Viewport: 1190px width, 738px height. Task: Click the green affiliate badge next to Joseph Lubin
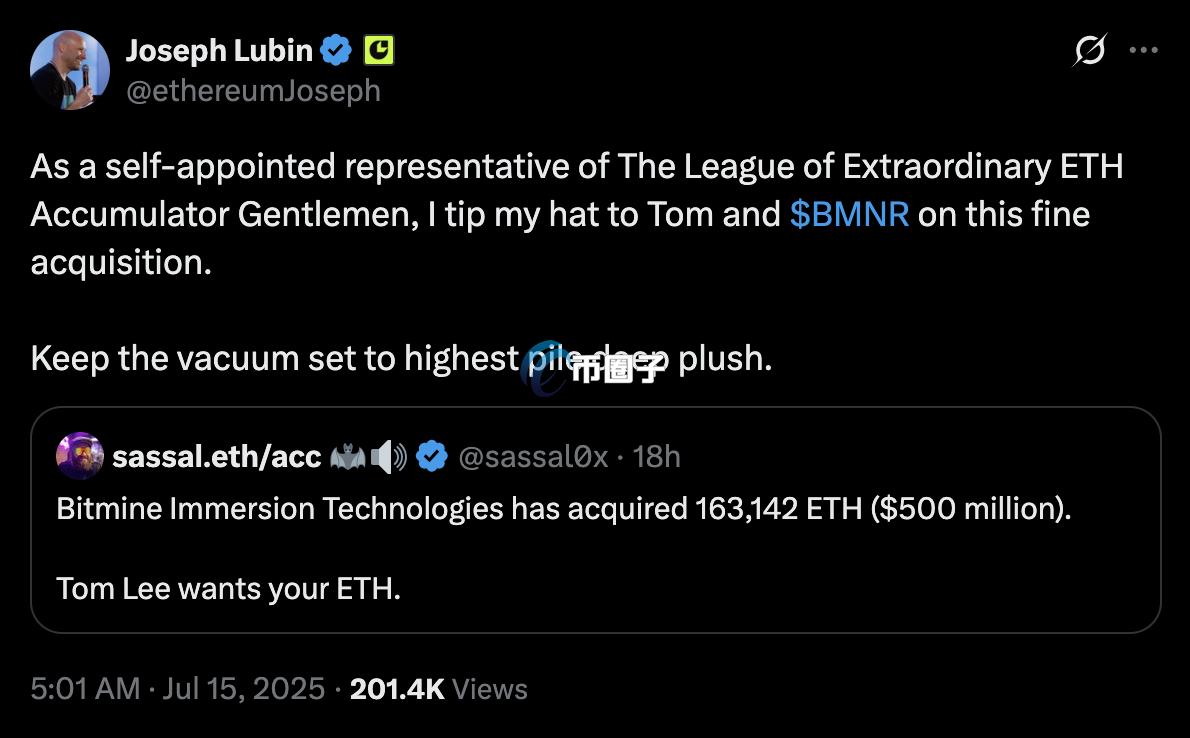(378, 50)
